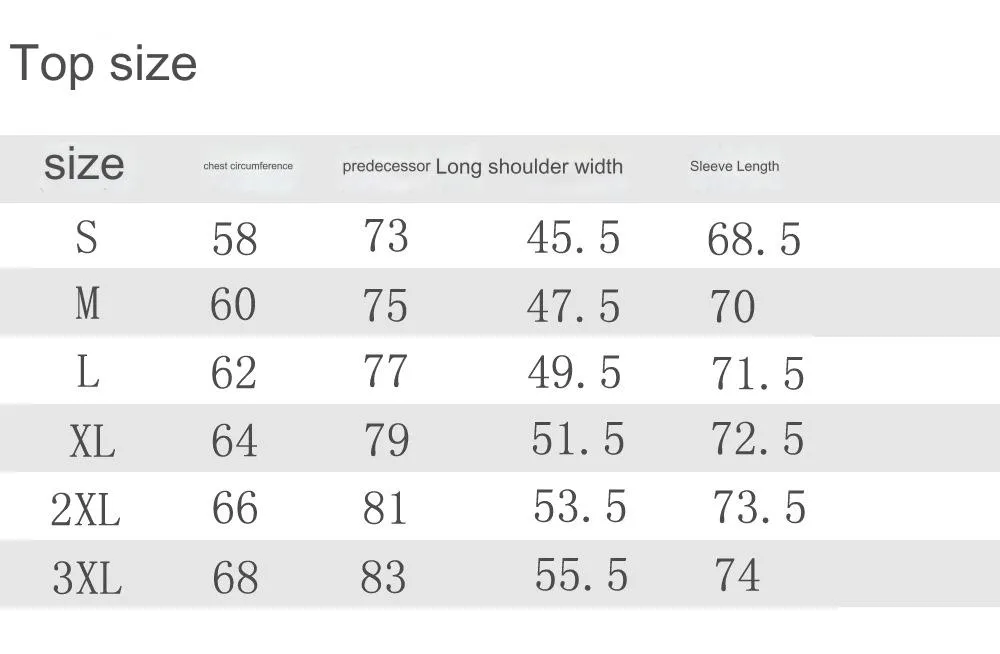Select the 83 value in 3XL row
This screenshot has width=1000, height=654.
(383, 577)
